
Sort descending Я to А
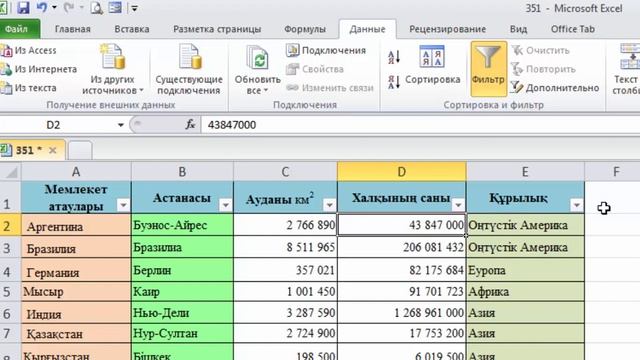(x=394, y=82)
